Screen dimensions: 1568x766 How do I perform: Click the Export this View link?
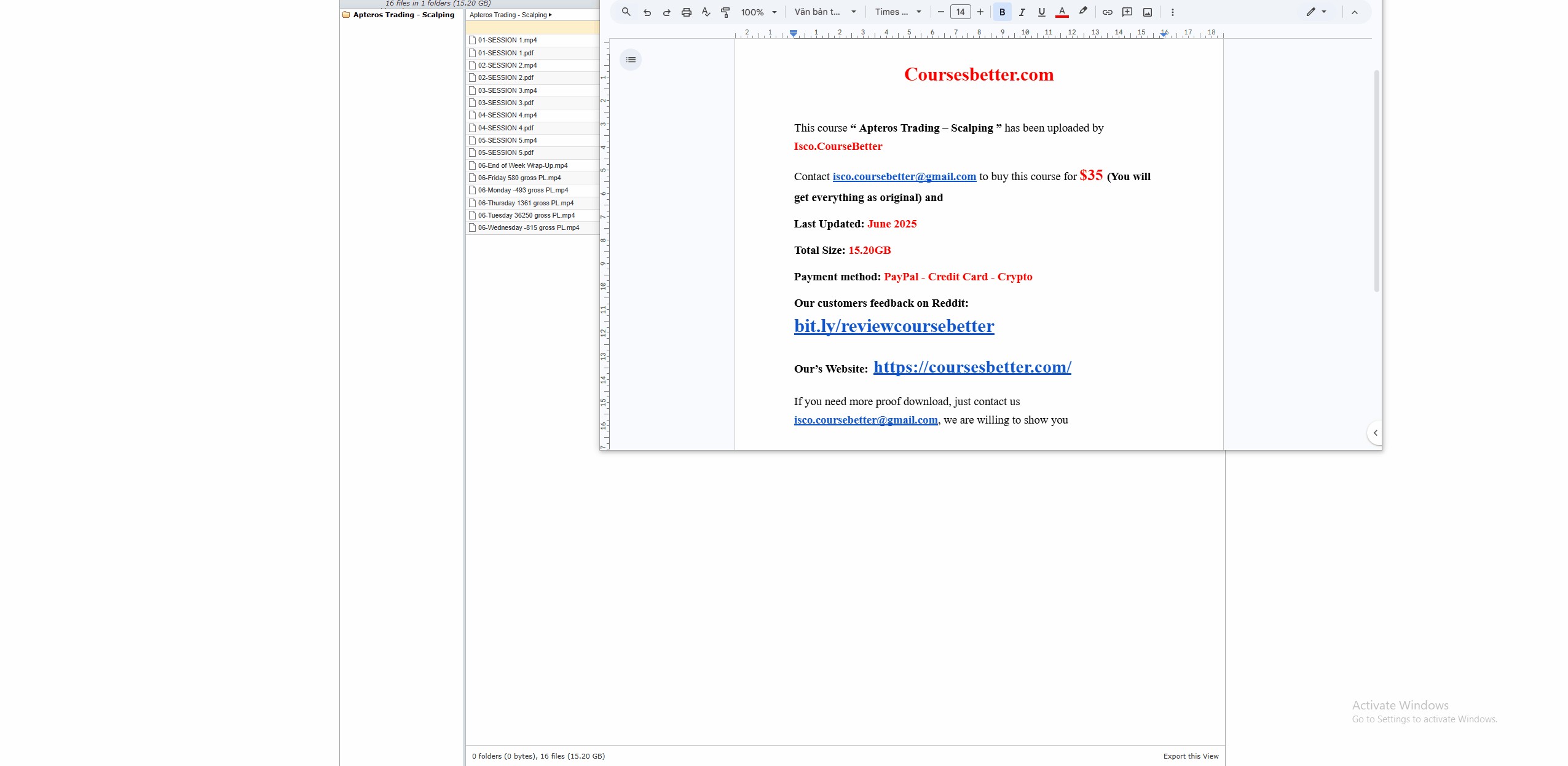tap(1190, 756)
